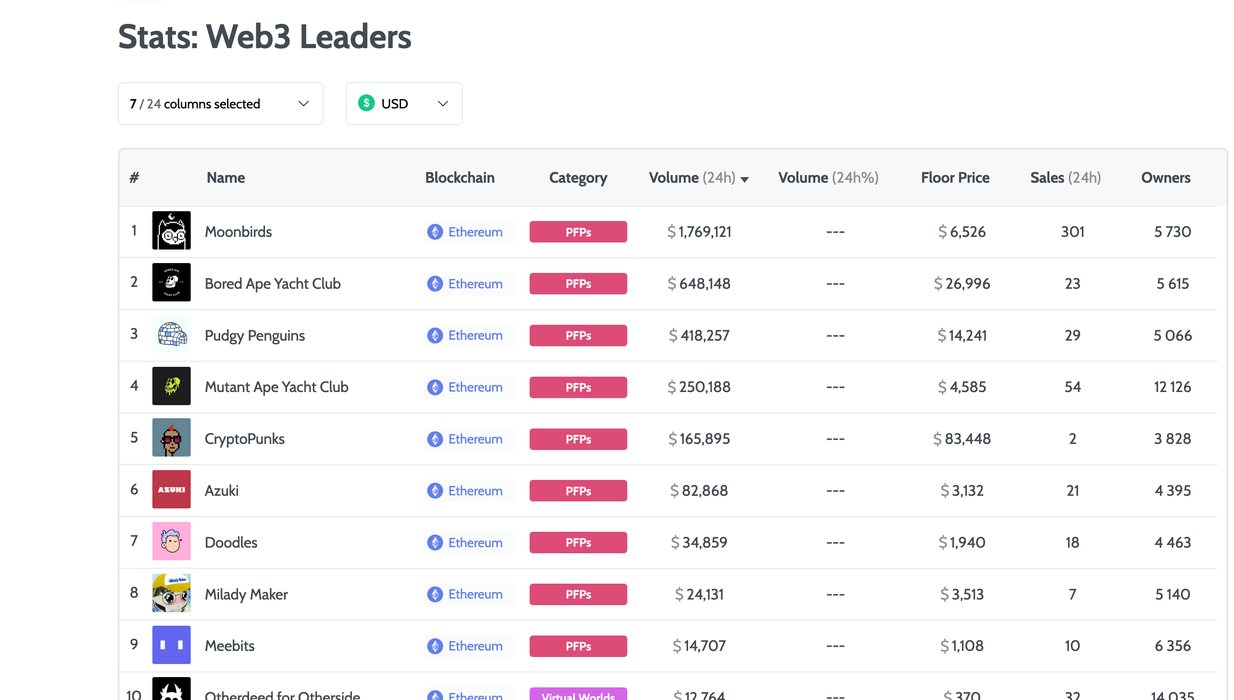Click Ethereum icon in Moonbirds row
The width and height of the screenshot is (1234, 700).
pyautogui.click(x=435, y=232)
